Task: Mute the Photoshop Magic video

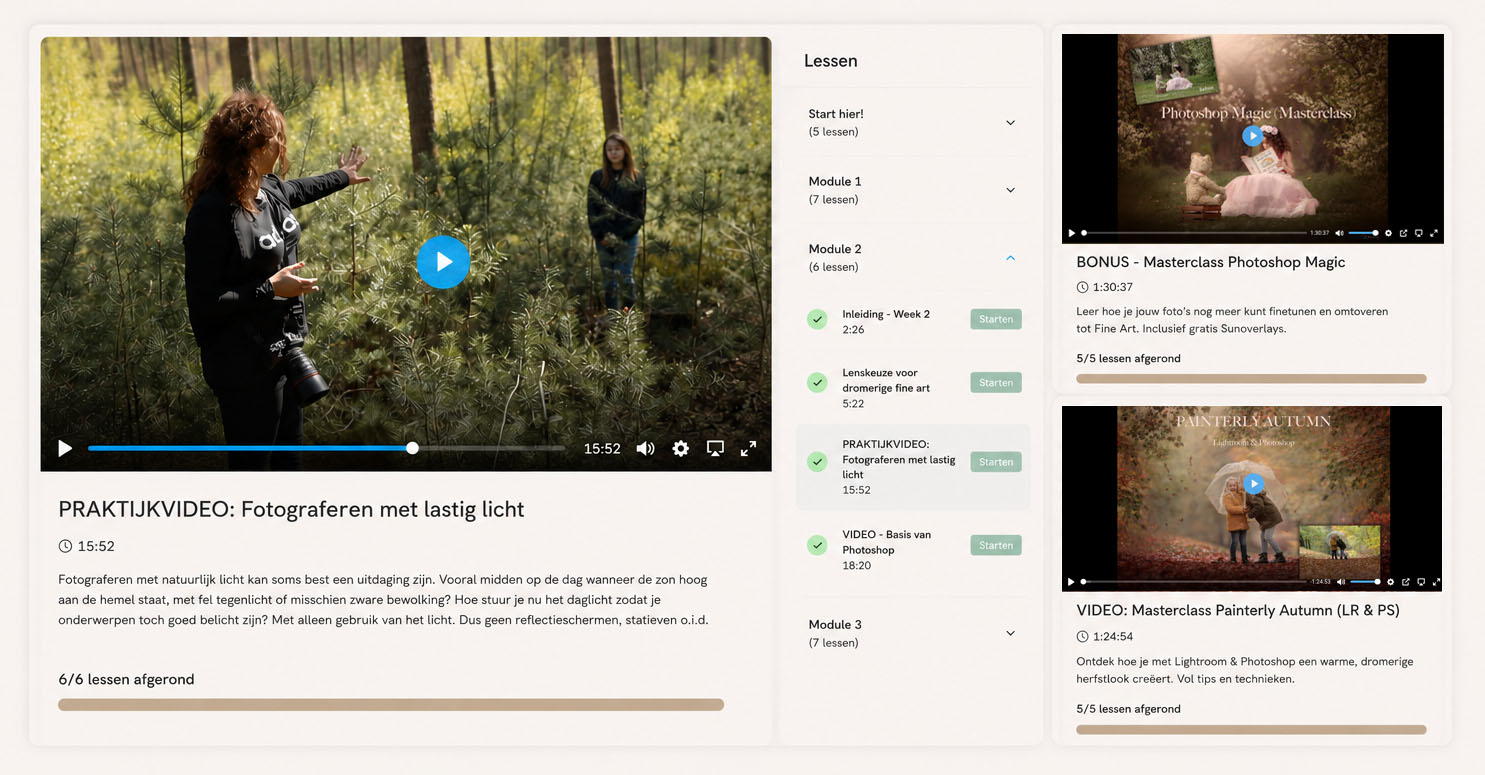Action: click(1340, 233)
